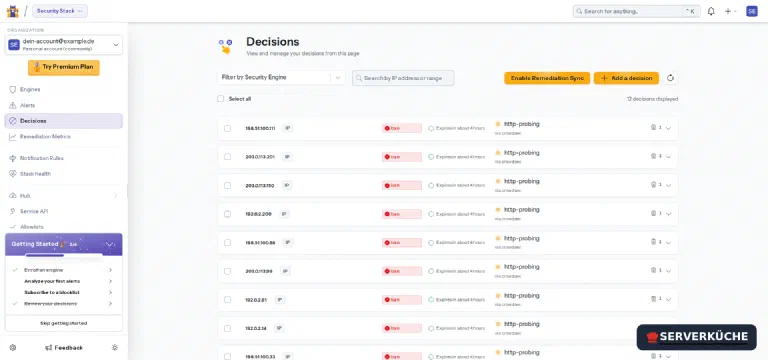
Task: Delete the 203.0.113.201 decision via trash icon
Action: (x=653, y=156)
